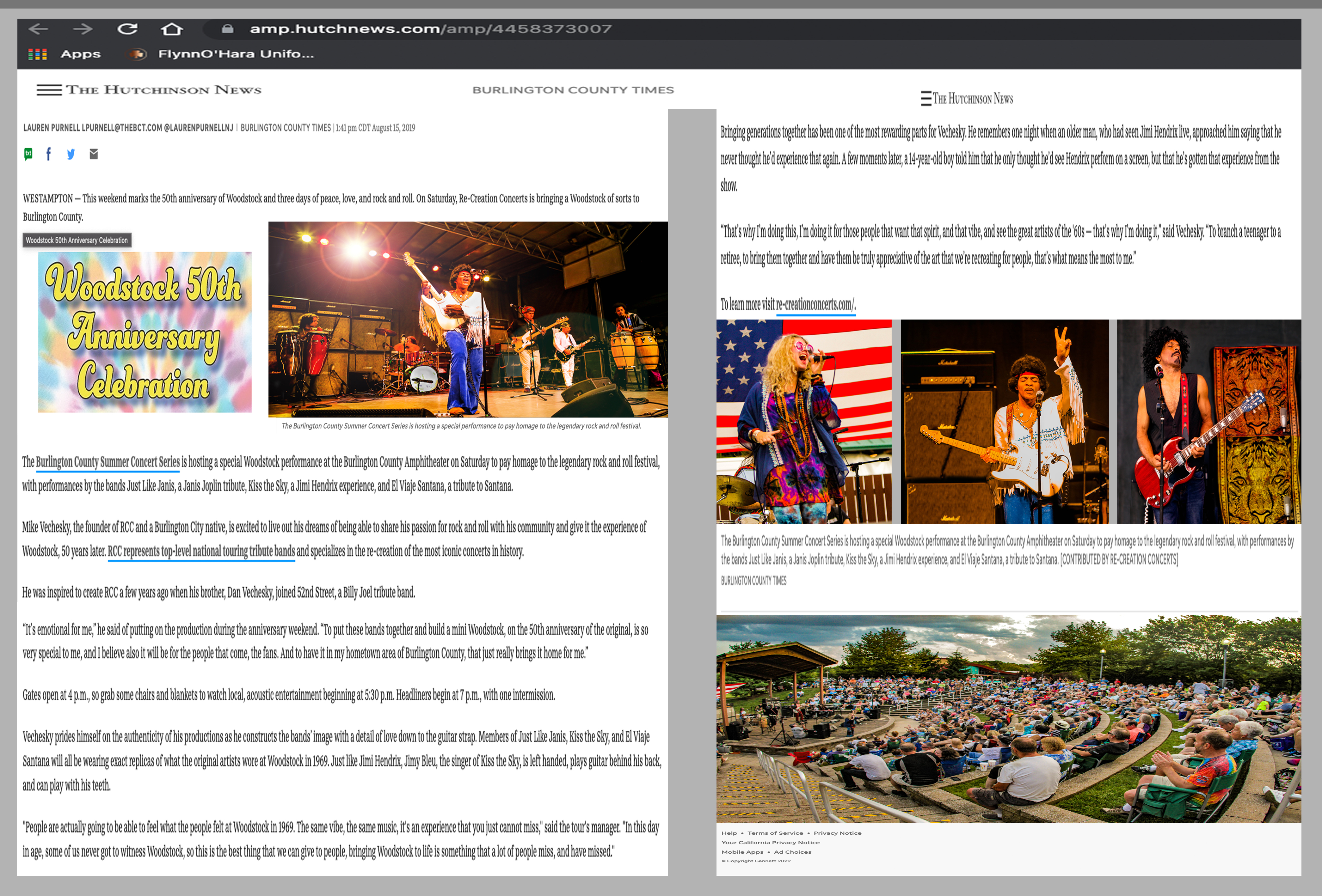Share article via the green text message icon
The width and height of the screenshot is (1322, 896).
tap(28, 154)
